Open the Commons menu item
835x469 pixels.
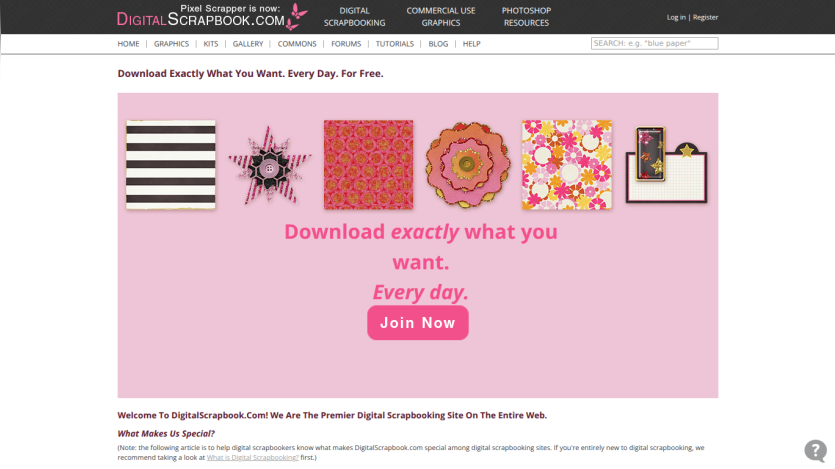pyautogui.click(x=297, y=44)
